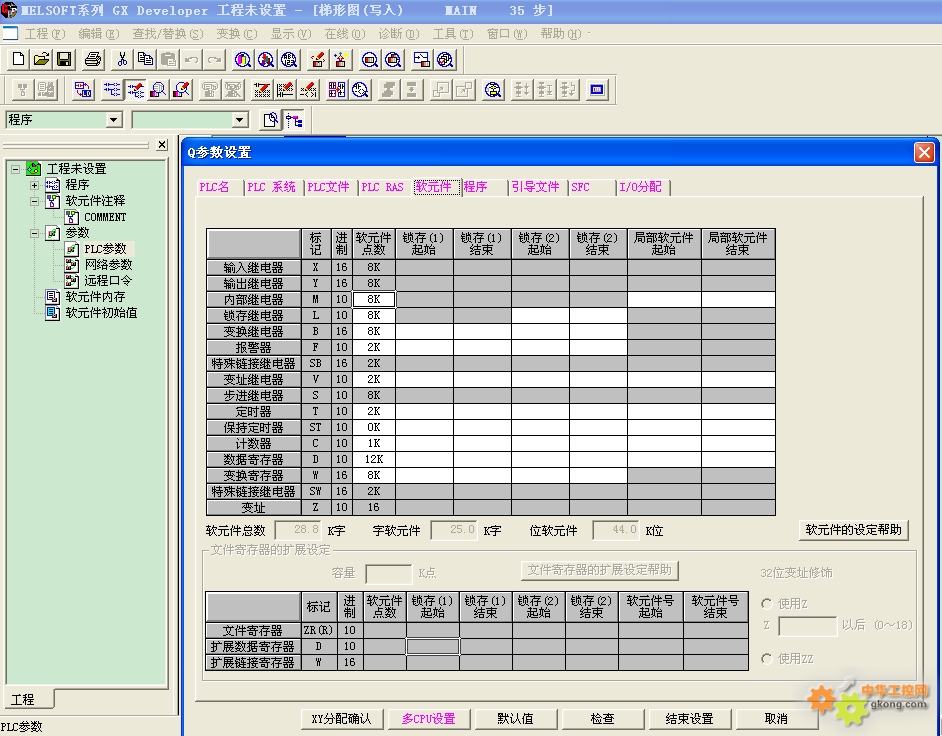Click the Device search icon after Redo
This screenshot has width=942, height=736.
(x=243, y=59)
